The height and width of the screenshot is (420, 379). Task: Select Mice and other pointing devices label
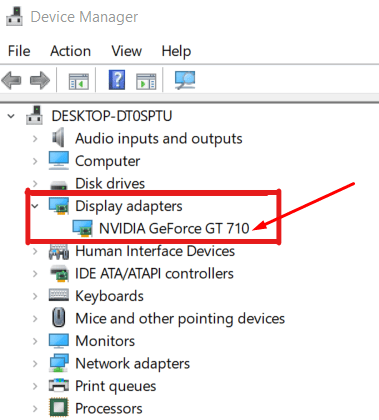tap(180, 319)
